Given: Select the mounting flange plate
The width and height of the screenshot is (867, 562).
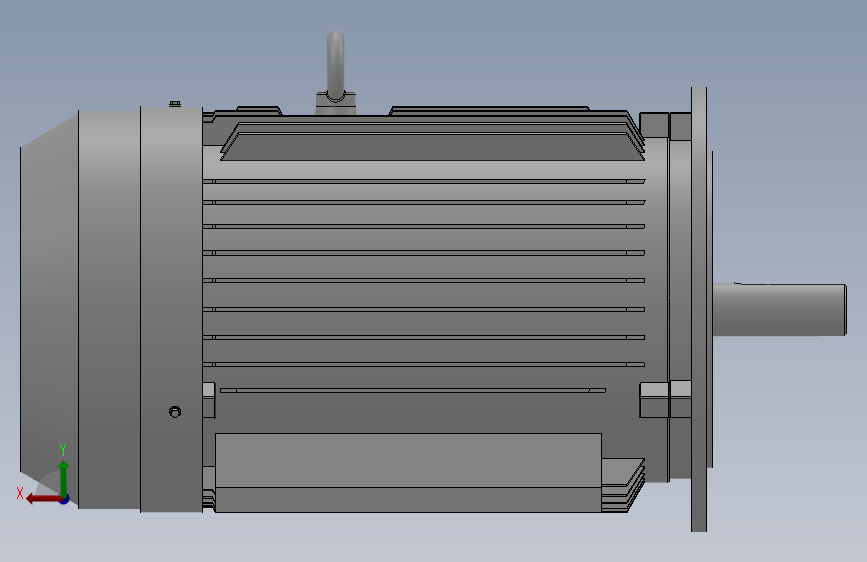Looking at the screenshot, I should point(699,309).
